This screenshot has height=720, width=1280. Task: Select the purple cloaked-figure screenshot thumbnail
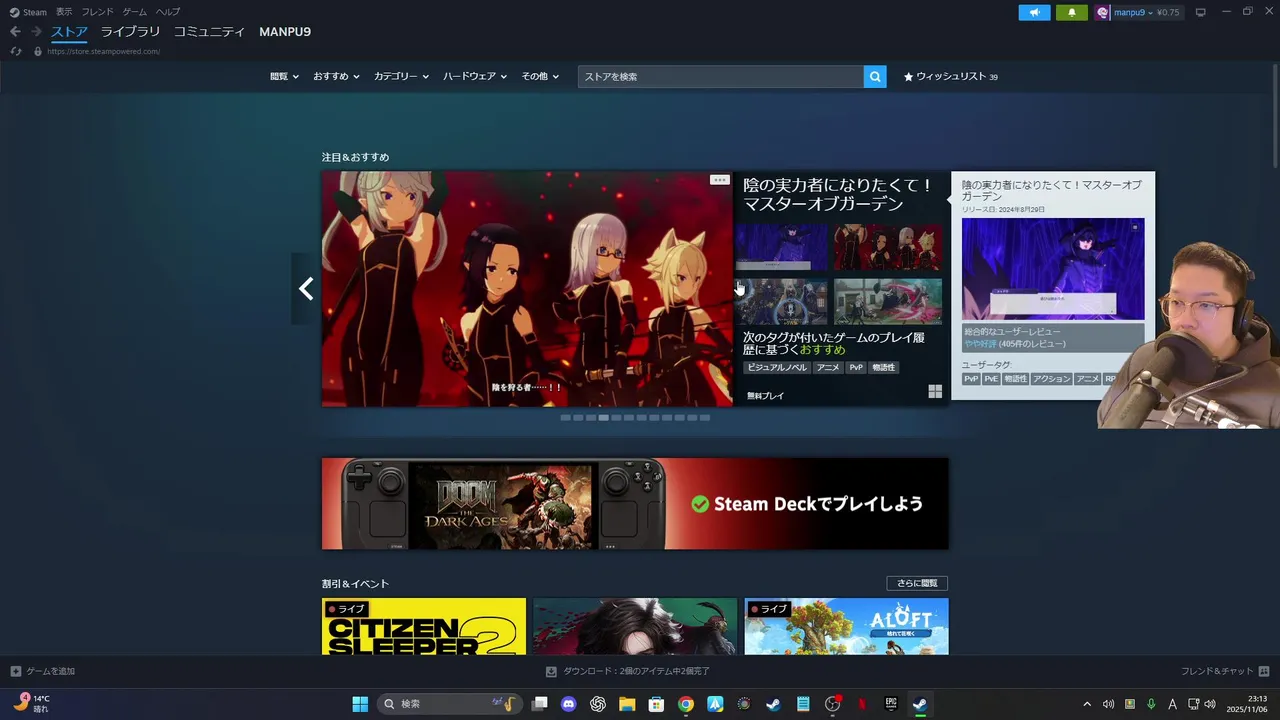point(782,247)
